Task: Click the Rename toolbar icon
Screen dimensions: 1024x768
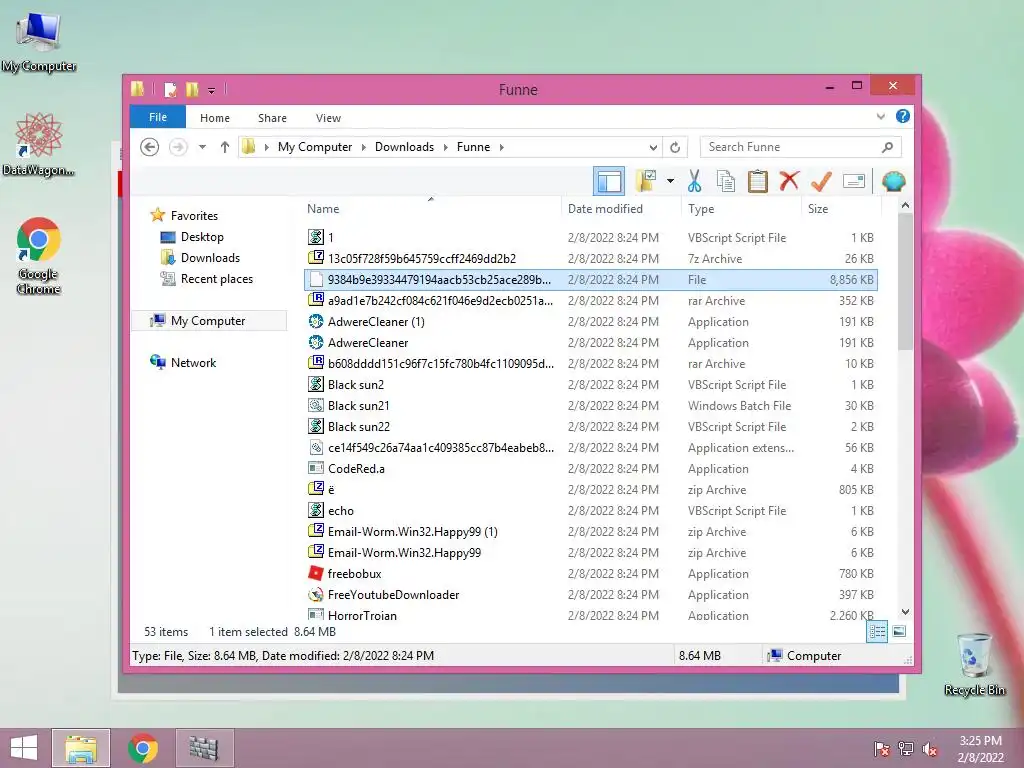Action: [854, 181]
